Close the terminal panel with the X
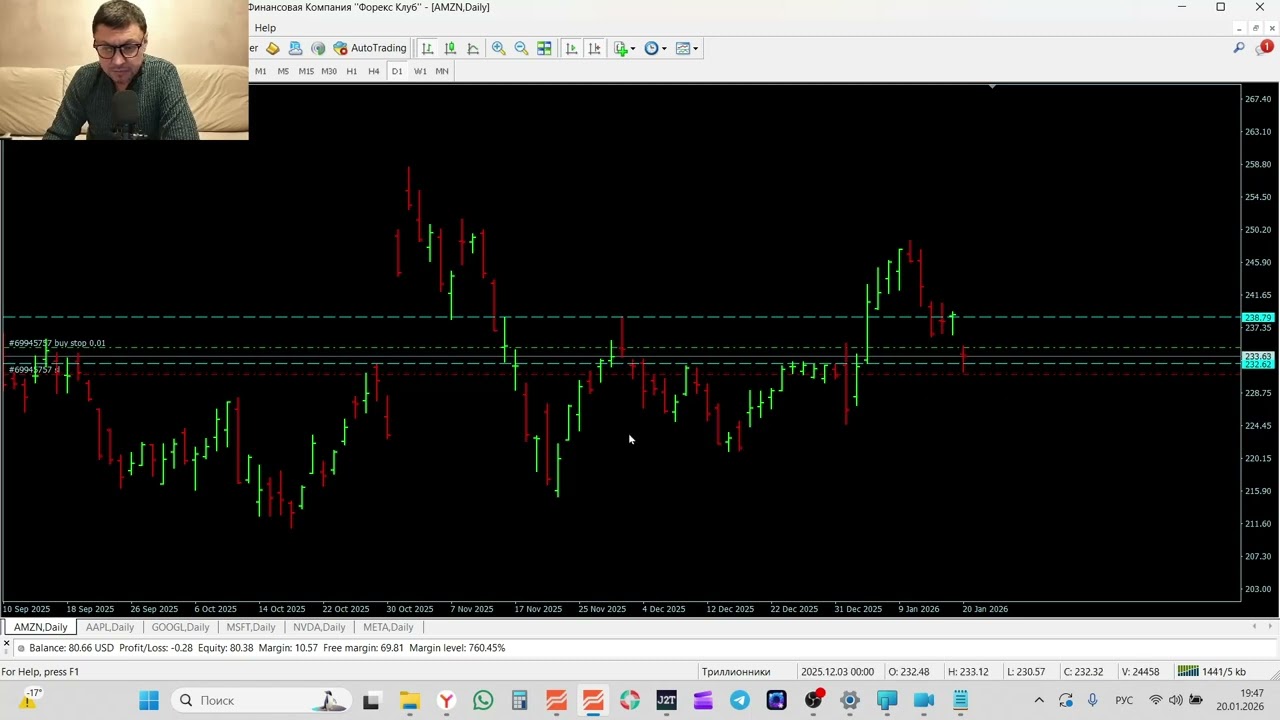The width and height of the screenshot is (1280, 720). click(6, 643)
